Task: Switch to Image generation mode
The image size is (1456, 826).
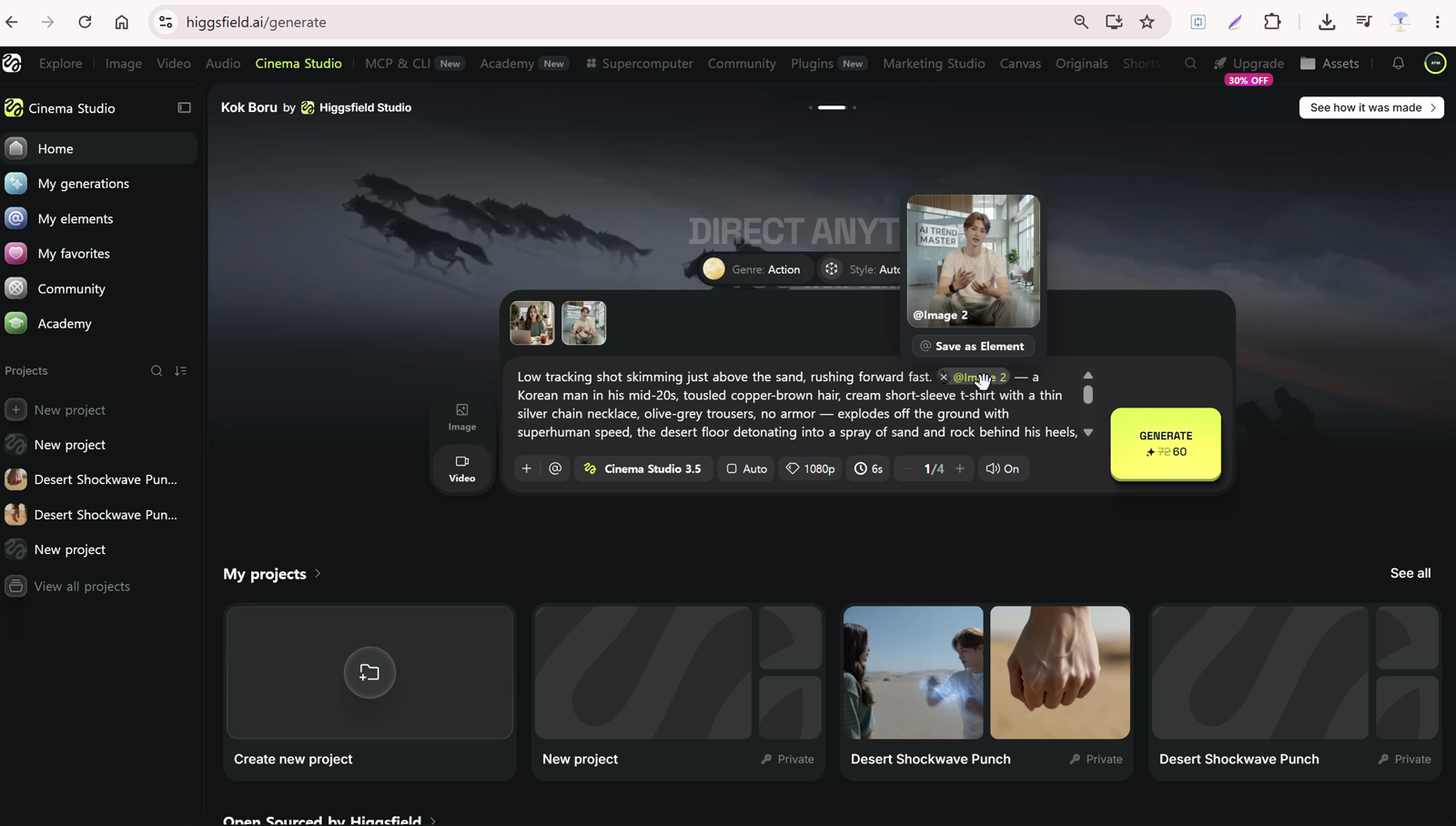Action: [x=462, y=418]
